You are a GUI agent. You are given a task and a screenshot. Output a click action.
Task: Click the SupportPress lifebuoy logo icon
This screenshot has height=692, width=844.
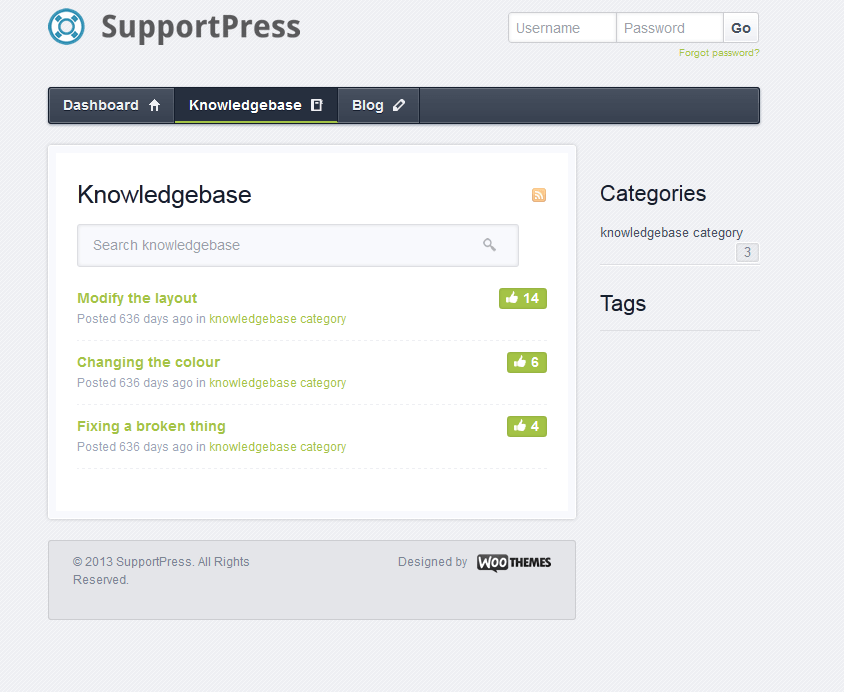tap(66, 26)
